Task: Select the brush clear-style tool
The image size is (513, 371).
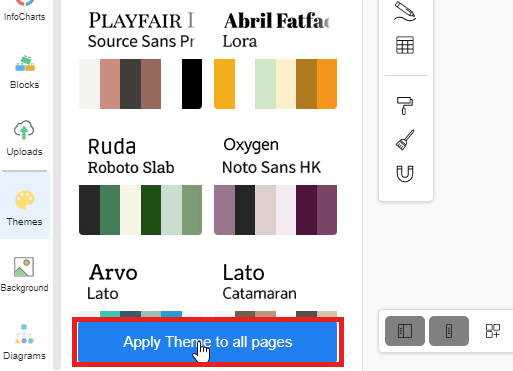Action: pos(405,140)
